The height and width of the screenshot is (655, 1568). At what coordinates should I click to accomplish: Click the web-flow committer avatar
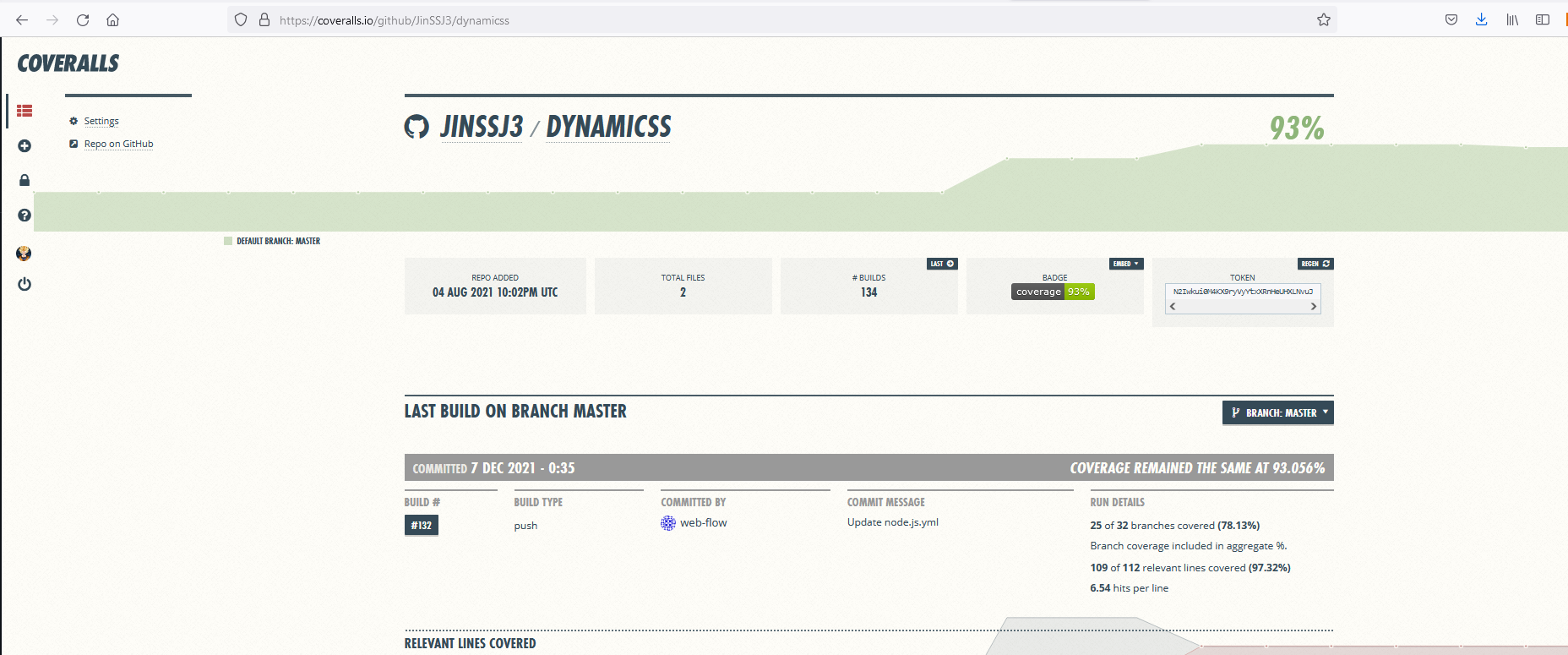click(x=668, y=523)
